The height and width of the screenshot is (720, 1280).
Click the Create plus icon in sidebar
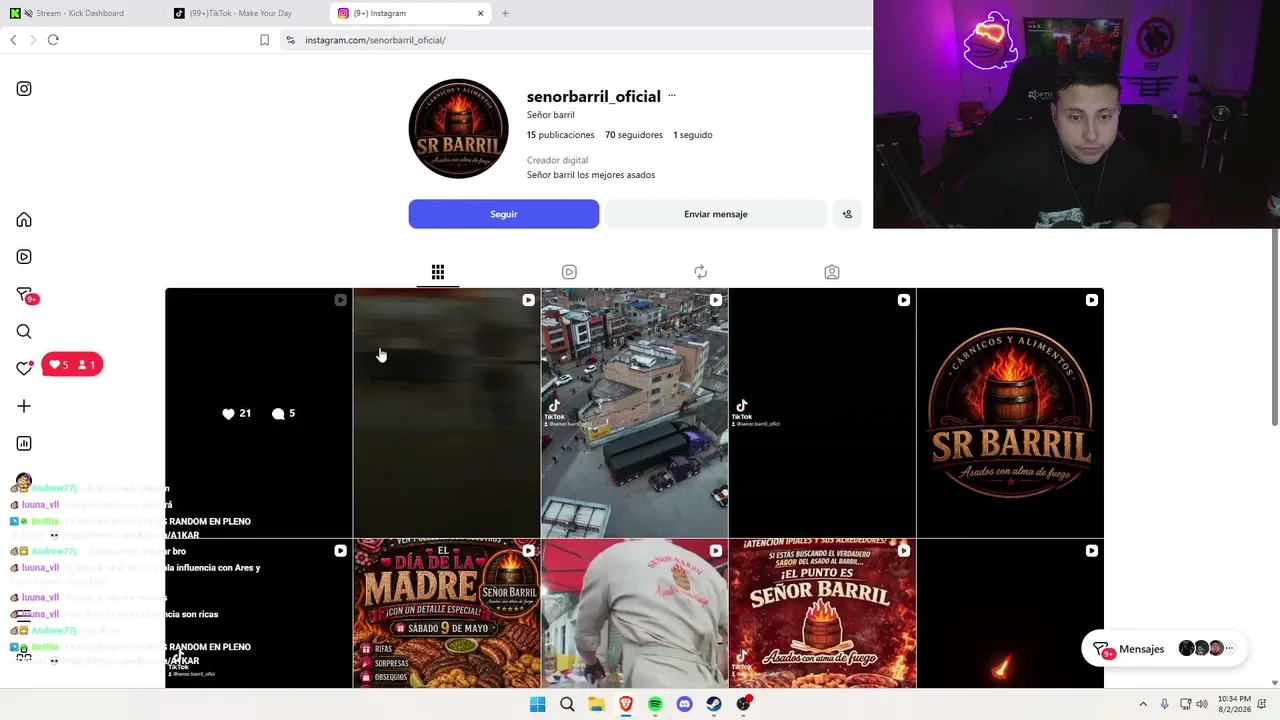coord(24,406)
